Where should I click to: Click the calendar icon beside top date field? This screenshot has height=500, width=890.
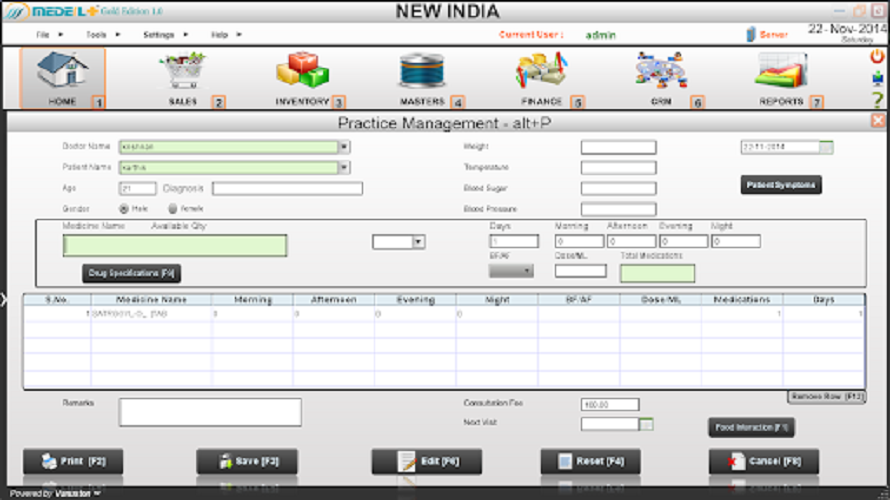826,148
